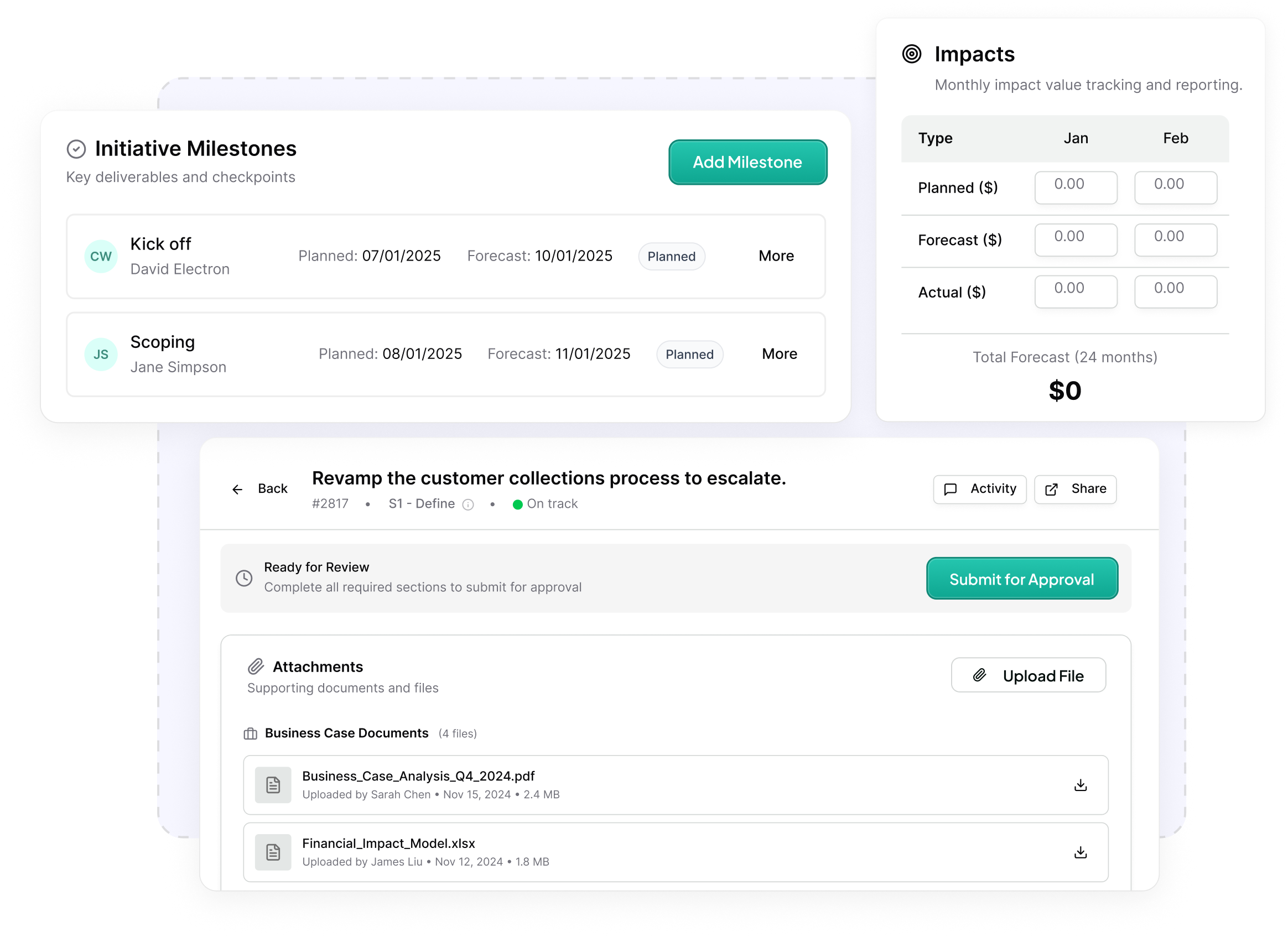The height and width of the screenshot is (937, 1288).
Task: Click the Upload File button
Action: (1028, 675)
